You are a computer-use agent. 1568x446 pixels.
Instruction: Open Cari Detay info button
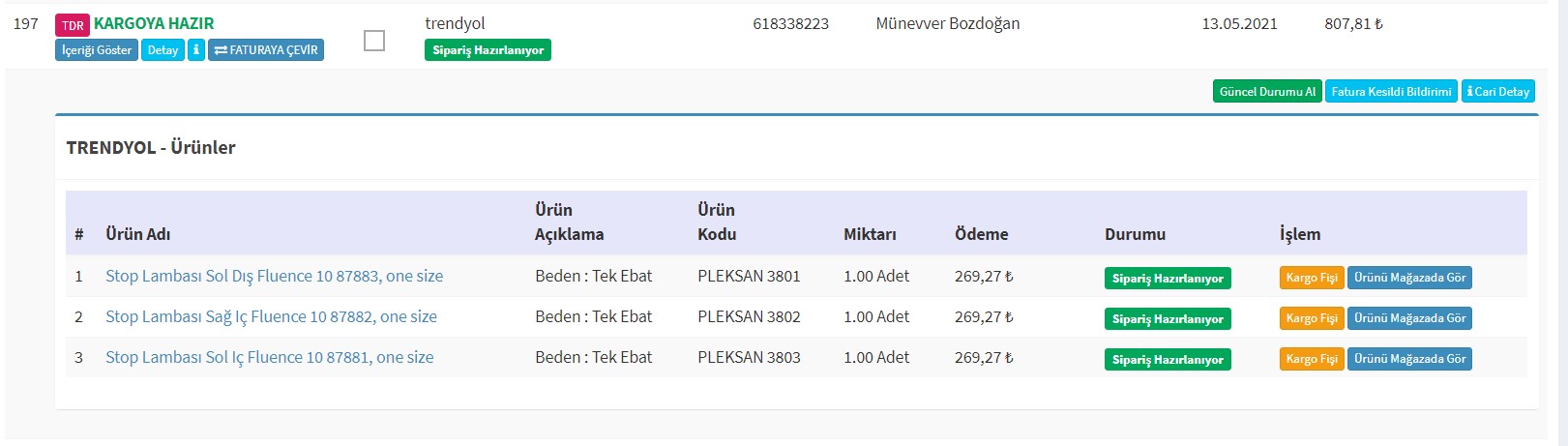click(x=1498, y=92)
